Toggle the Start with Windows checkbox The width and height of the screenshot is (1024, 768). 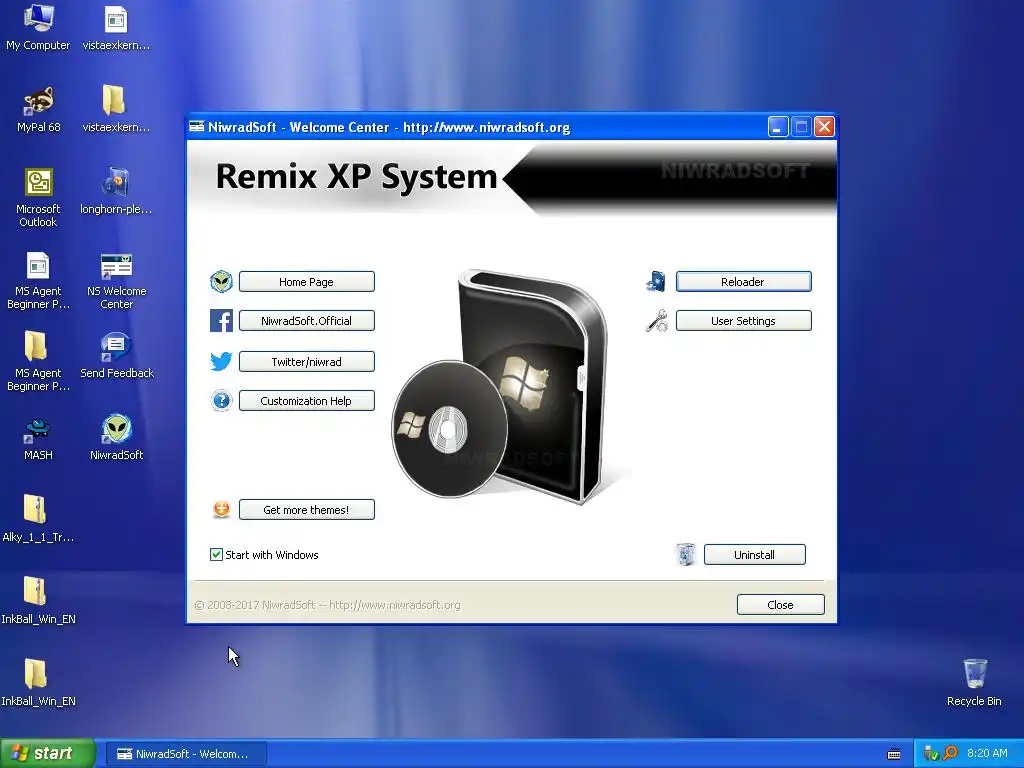tap(216, 554)
